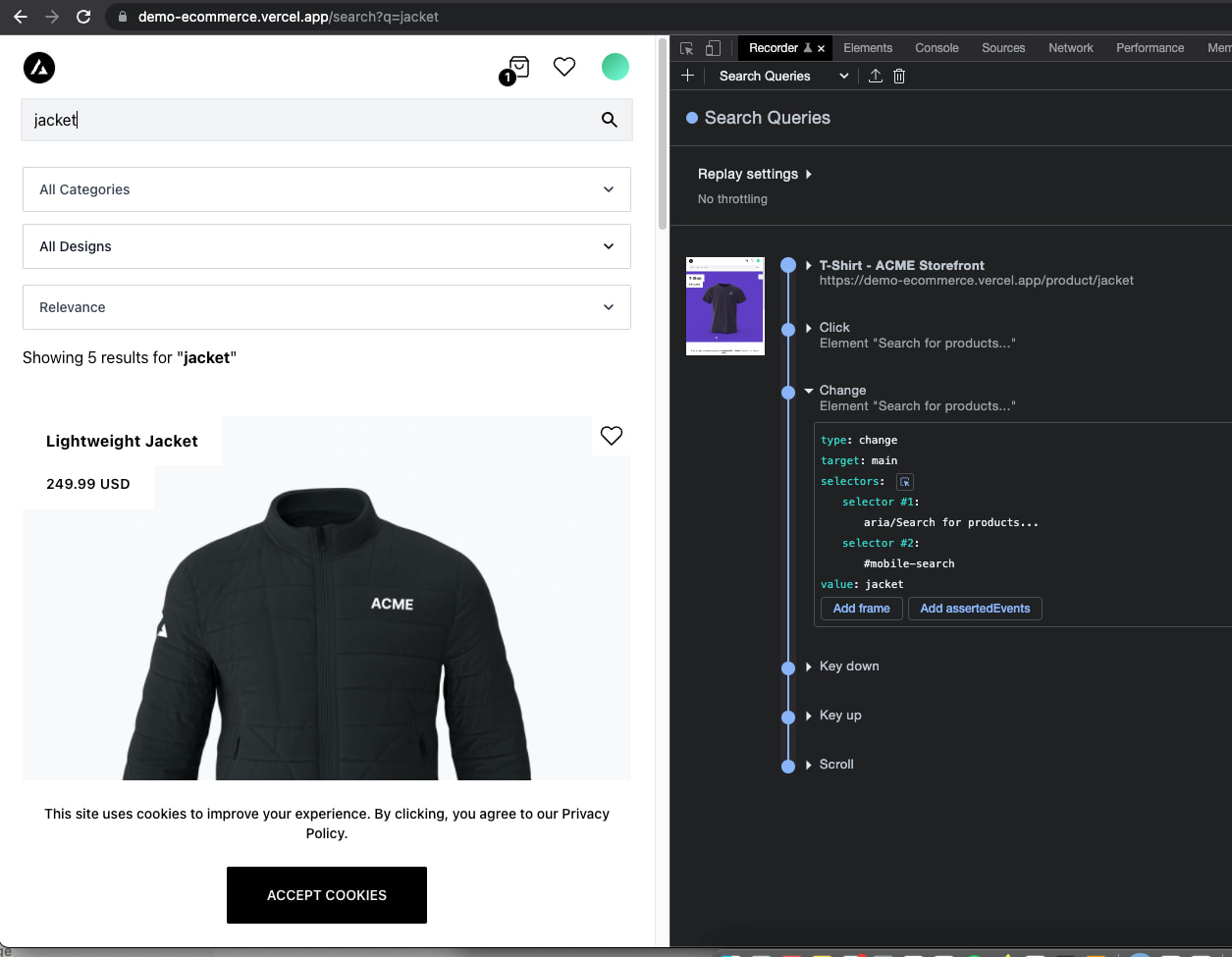The width and height of the screenshot is (1232, 957).
Task: Click the search magnifier icon
Action: (609, 120)
